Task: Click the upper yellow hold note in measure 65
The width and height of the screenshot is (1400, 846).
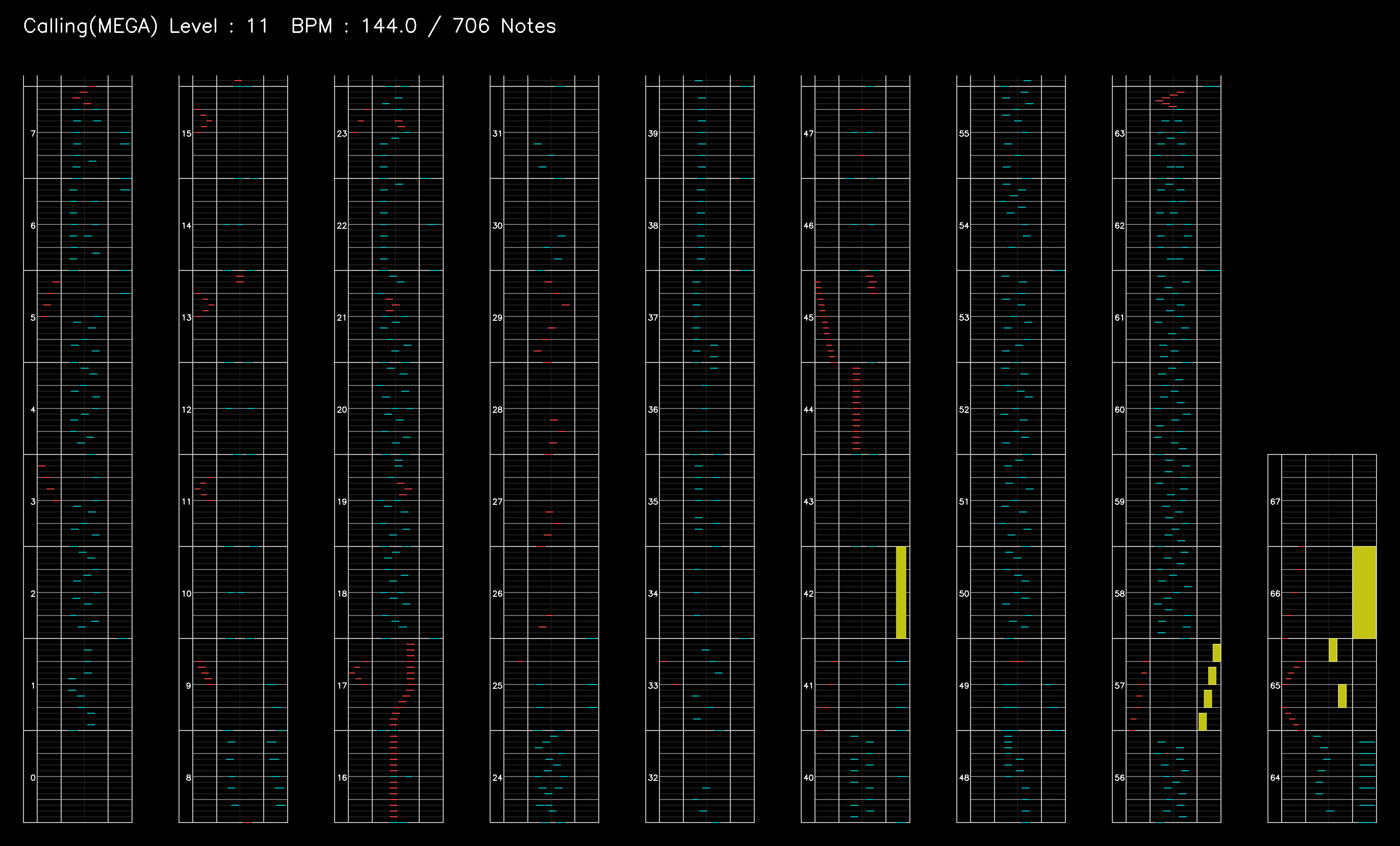Action: coord(1332,650)
